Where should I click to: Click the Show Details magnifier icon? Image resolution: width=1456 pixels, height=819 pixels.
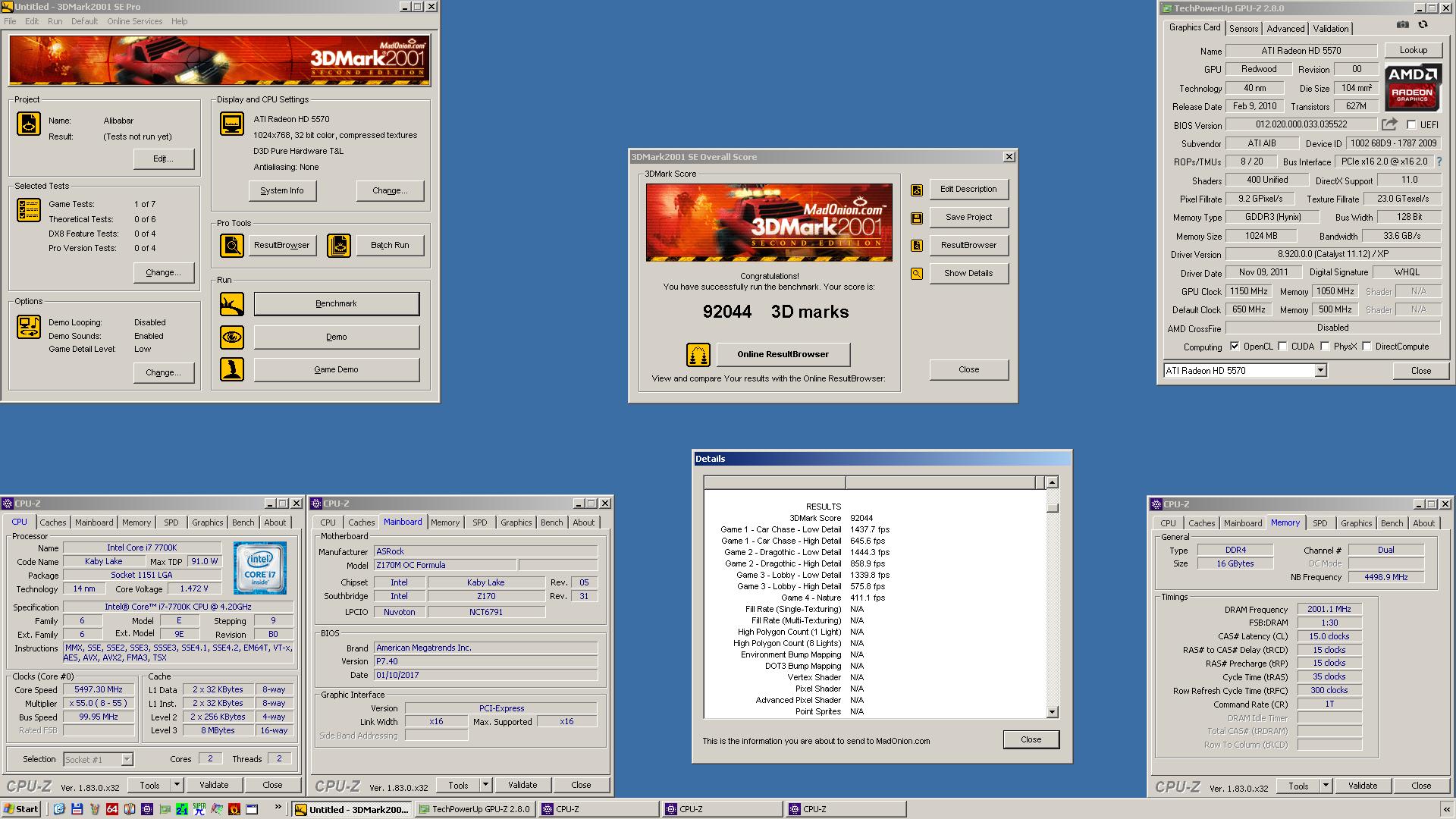pos(917,274)
